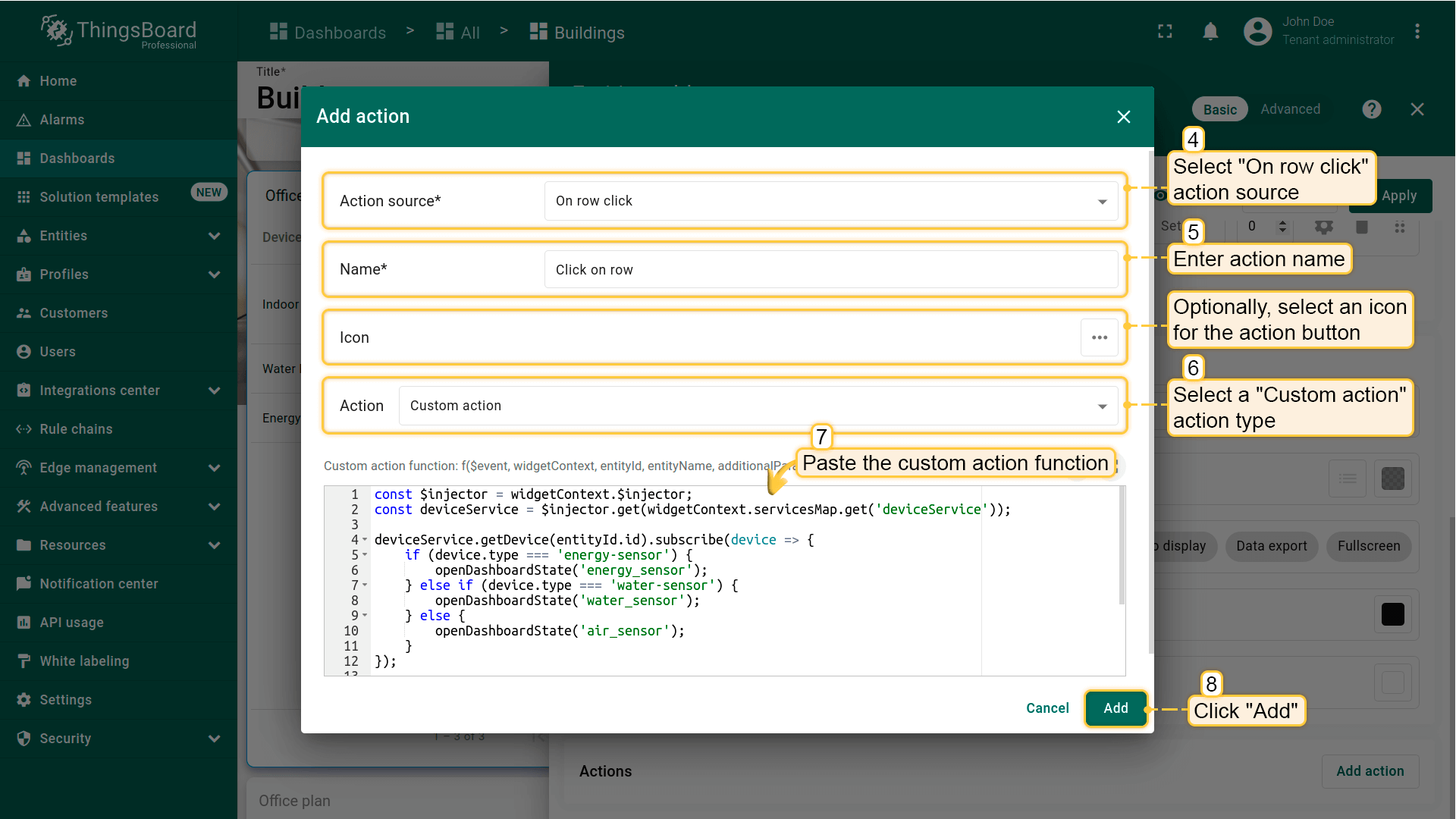Open the icon picker ellipsis button

[1099, 337]
